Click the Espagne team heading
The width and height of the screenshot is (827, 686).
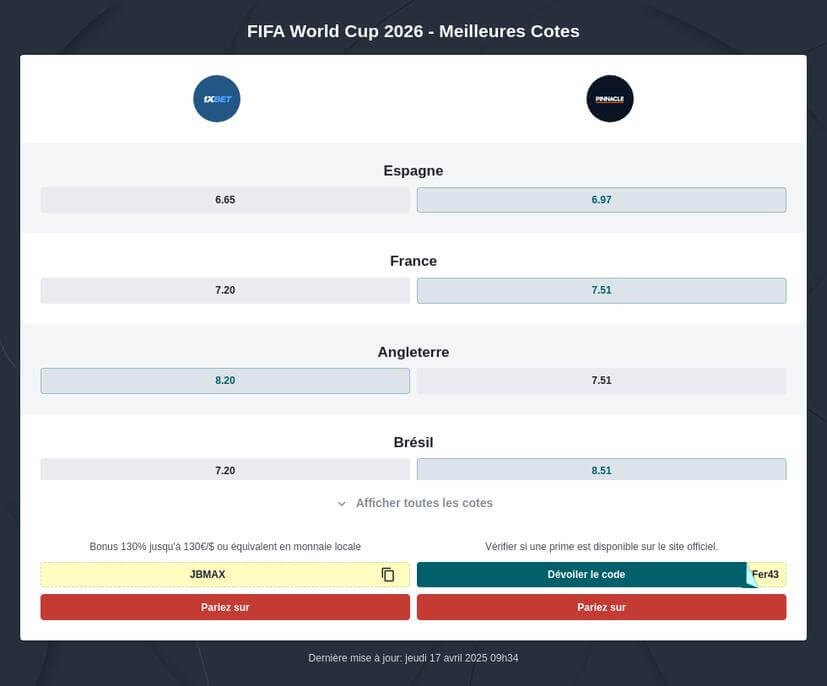point(413,171)
